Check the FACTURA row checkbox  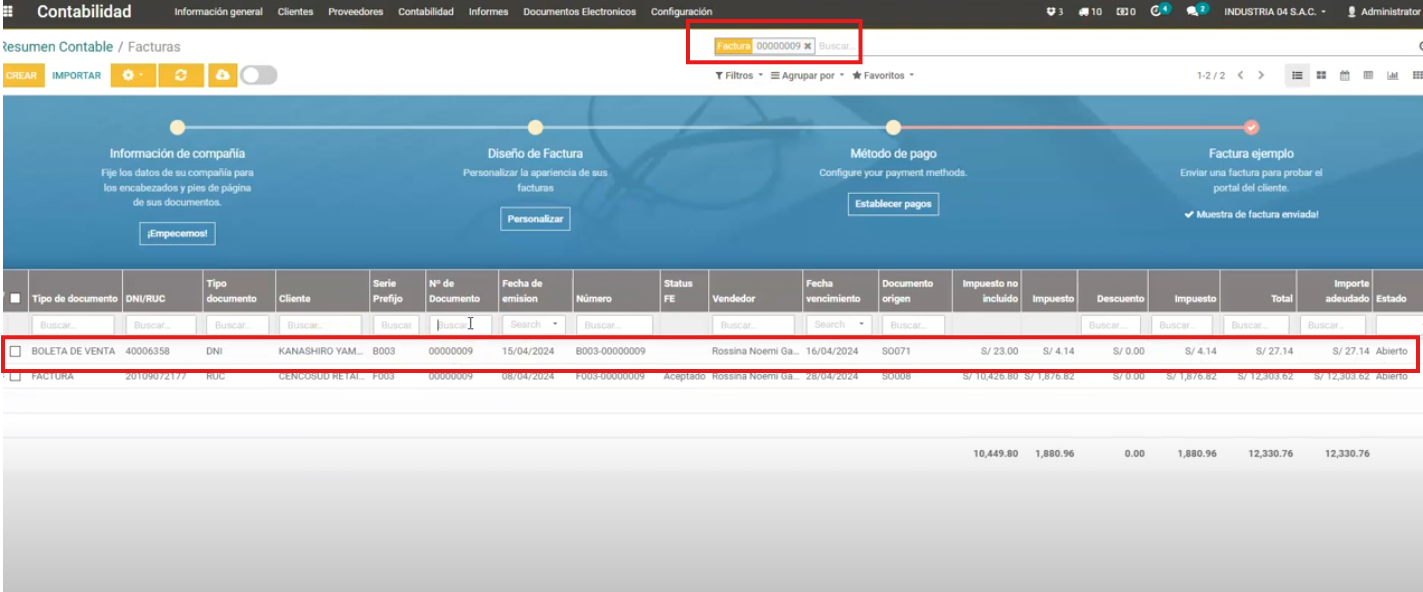click(15, 376)
